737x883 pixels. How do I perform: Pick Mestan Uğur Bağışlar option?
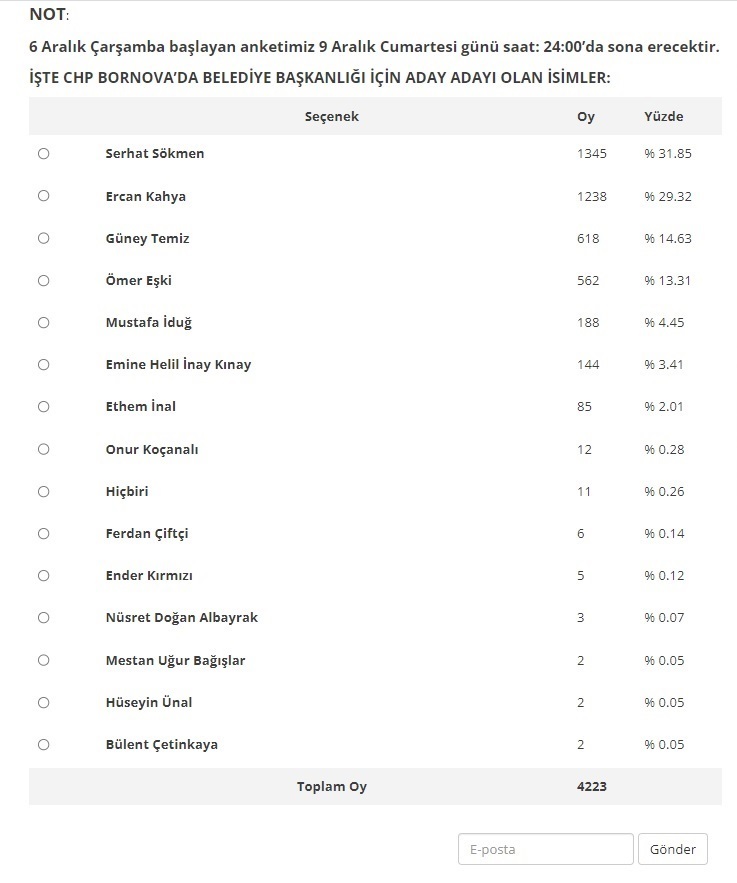click(x=43, y=660)
